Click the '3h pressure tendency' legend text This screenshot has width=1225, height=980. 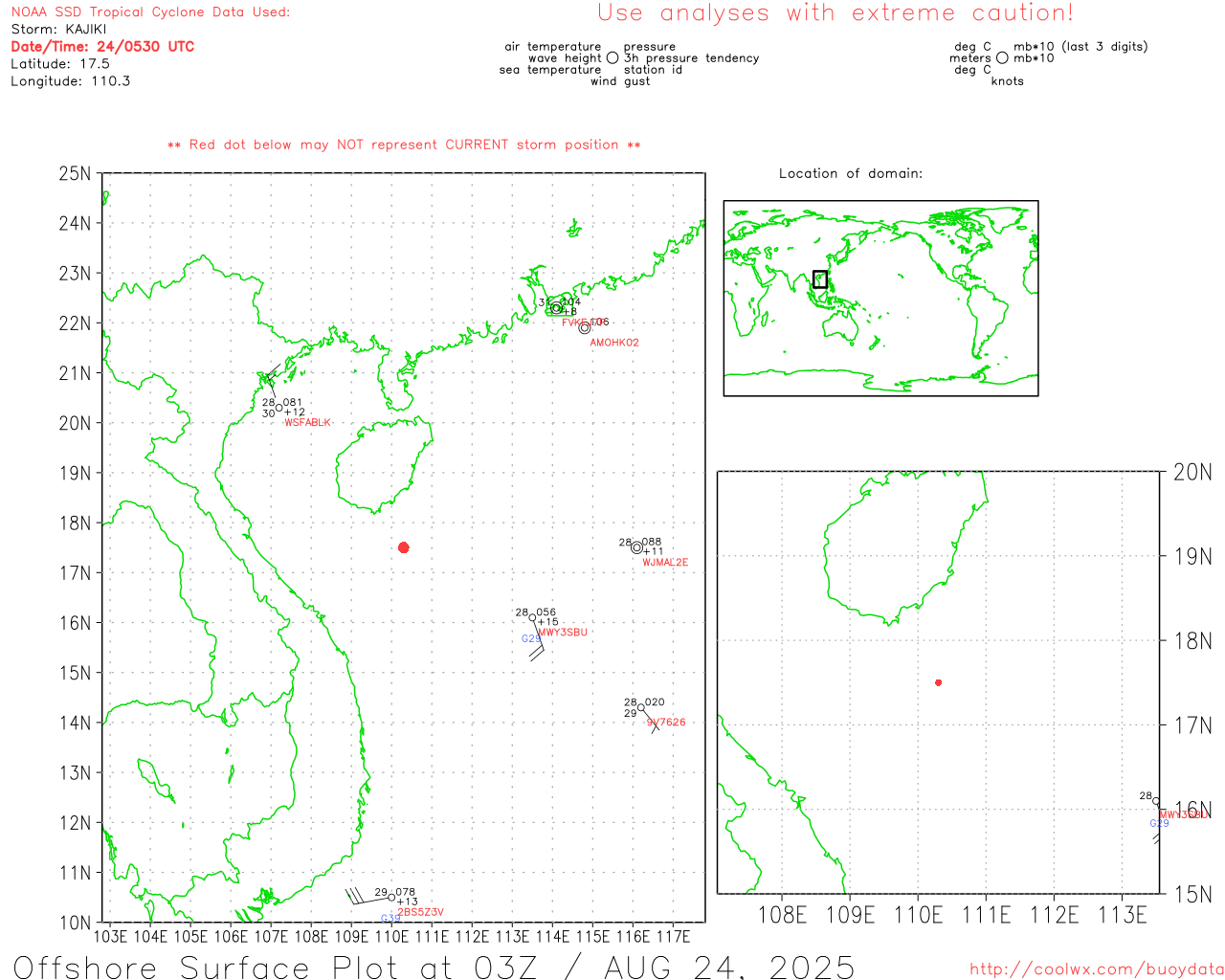(x=692, y=58)
